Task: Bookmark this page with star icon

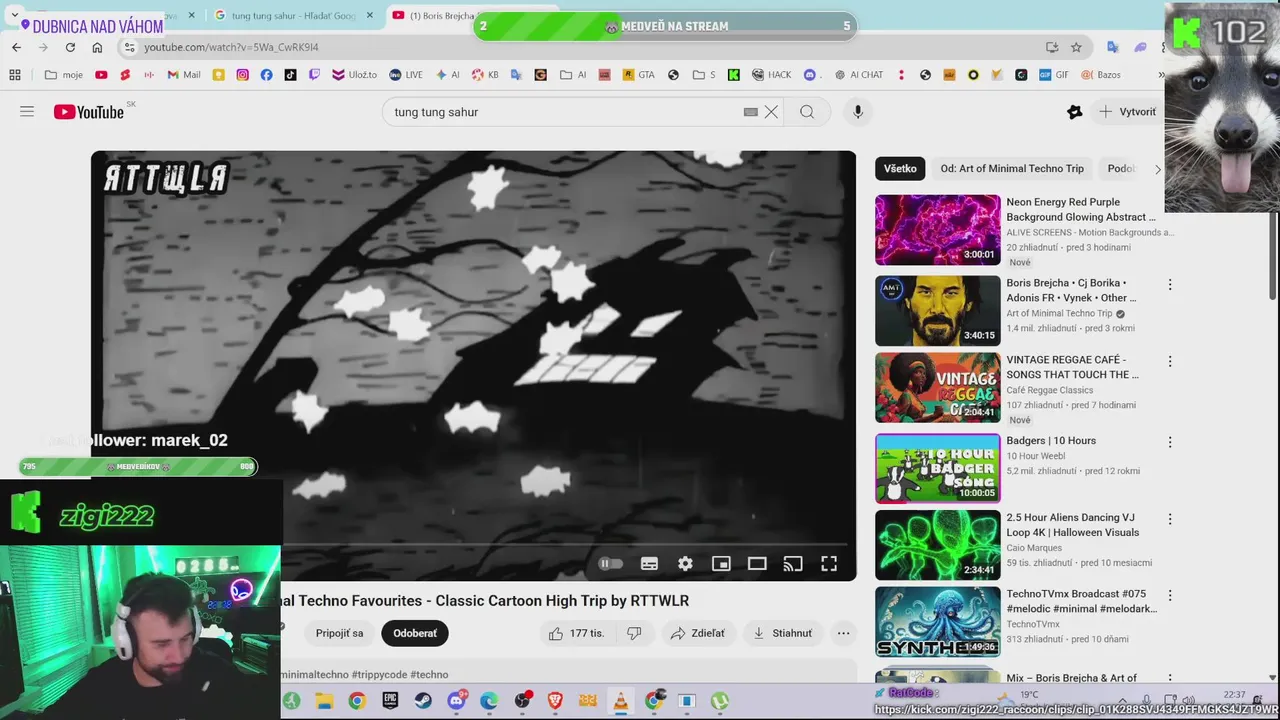Action: click(1076, 47)
